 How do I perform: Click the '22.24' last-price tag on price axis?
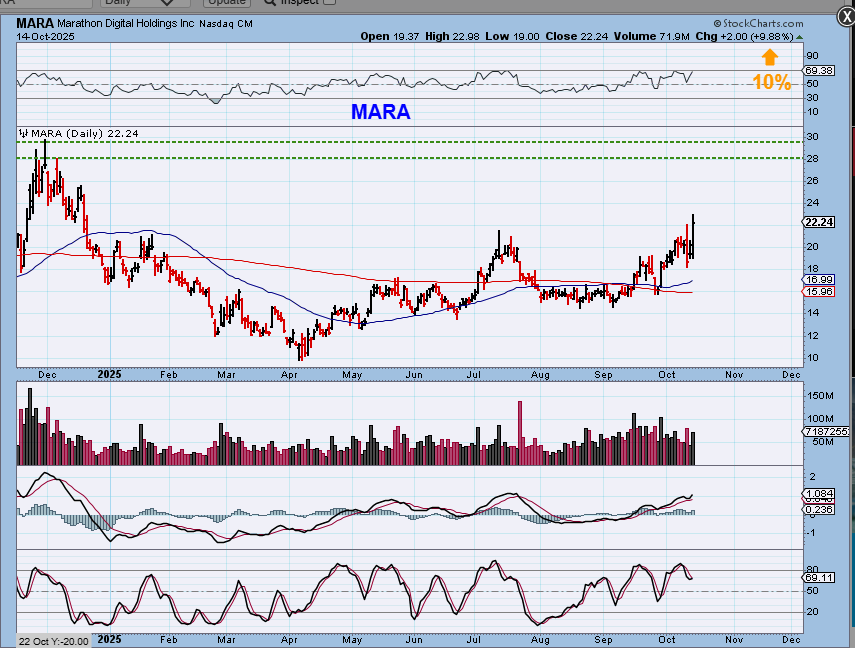coord(819,222)
